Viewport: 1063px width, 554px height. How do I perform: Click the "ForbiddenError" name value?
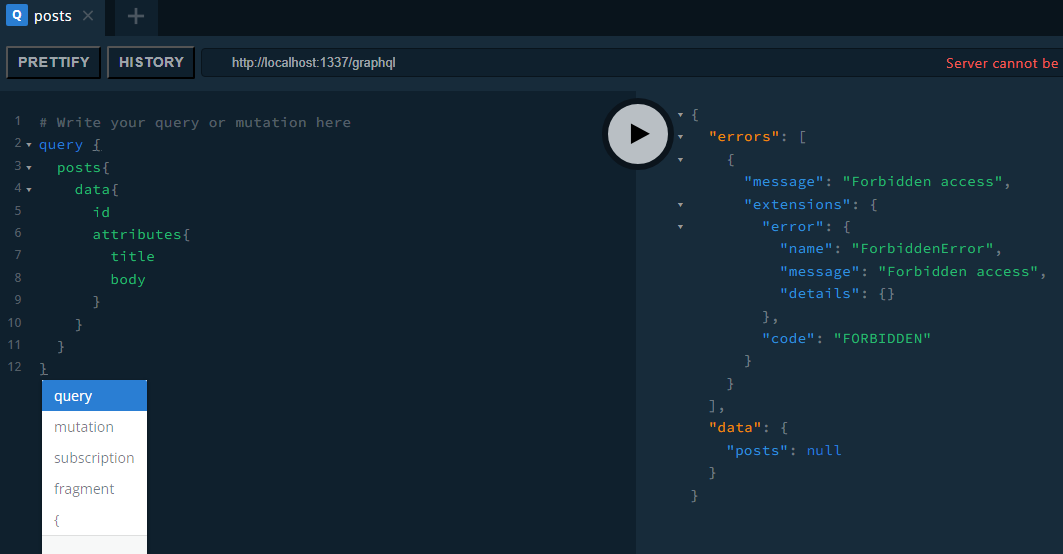pos(923,249)
